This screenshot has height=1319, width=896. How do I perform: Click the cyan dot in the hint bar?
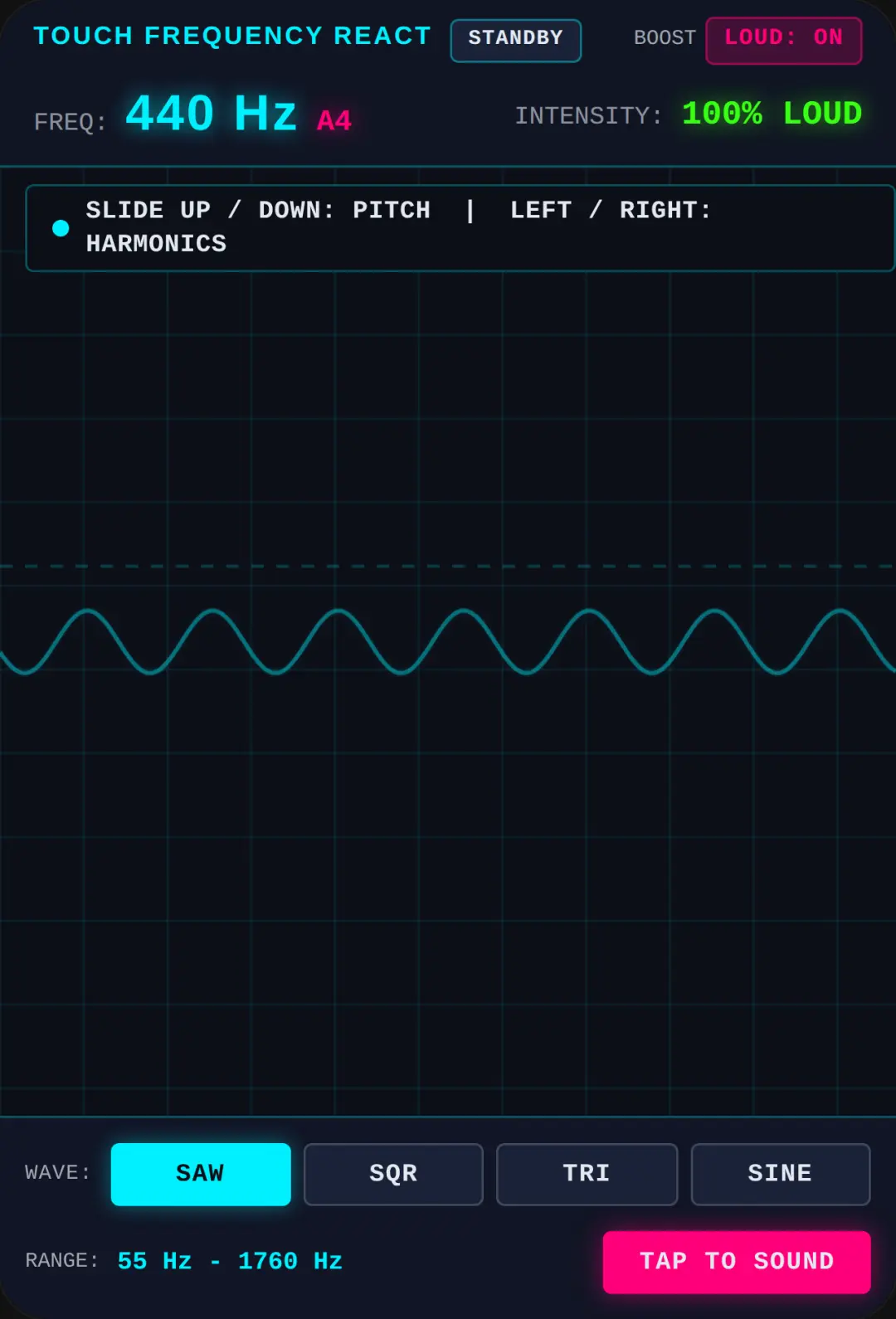pos(61,228)
